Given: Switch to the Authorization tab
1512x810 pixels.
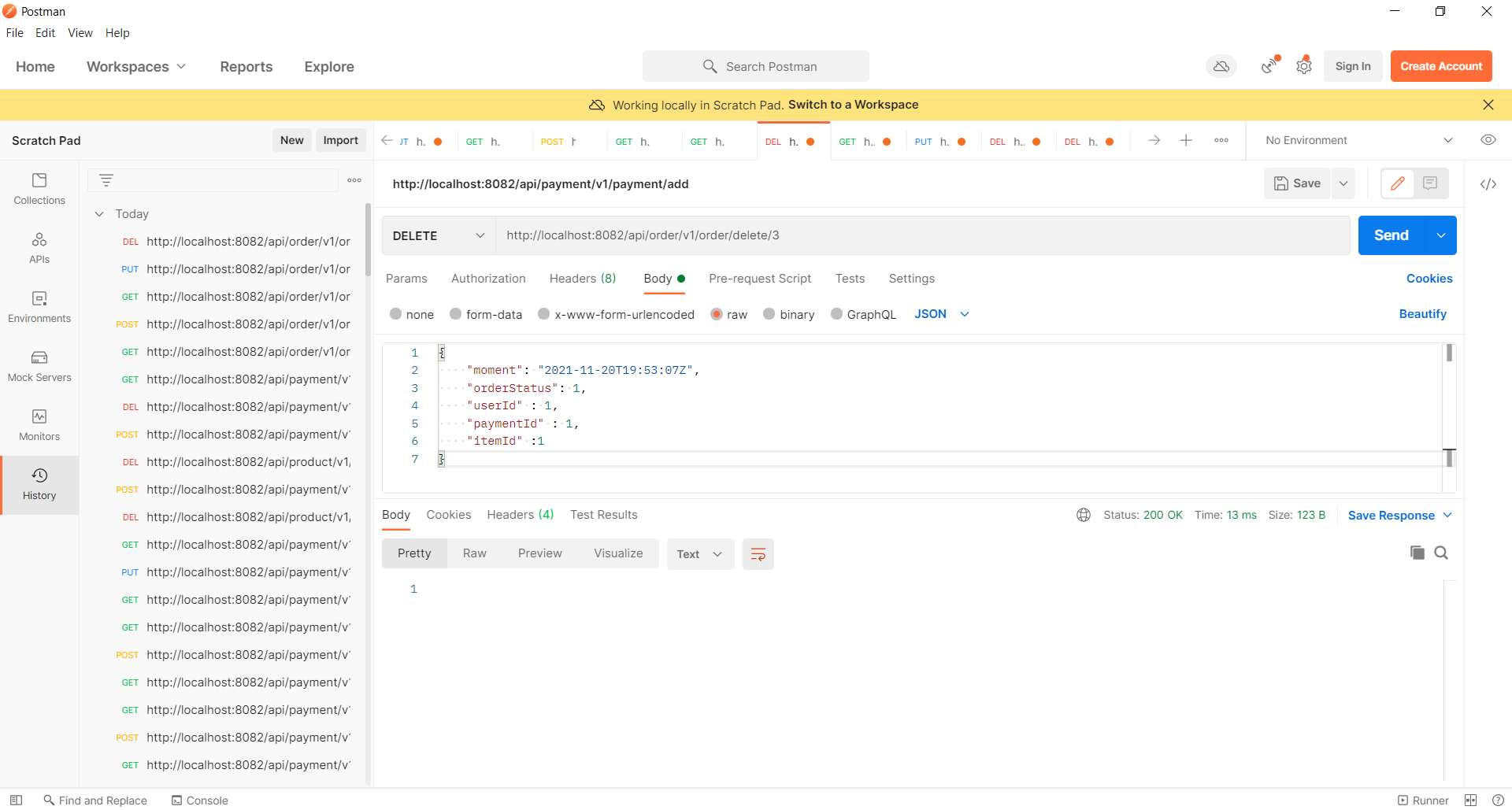Looking at the screenshot, I should pos(488,279).
